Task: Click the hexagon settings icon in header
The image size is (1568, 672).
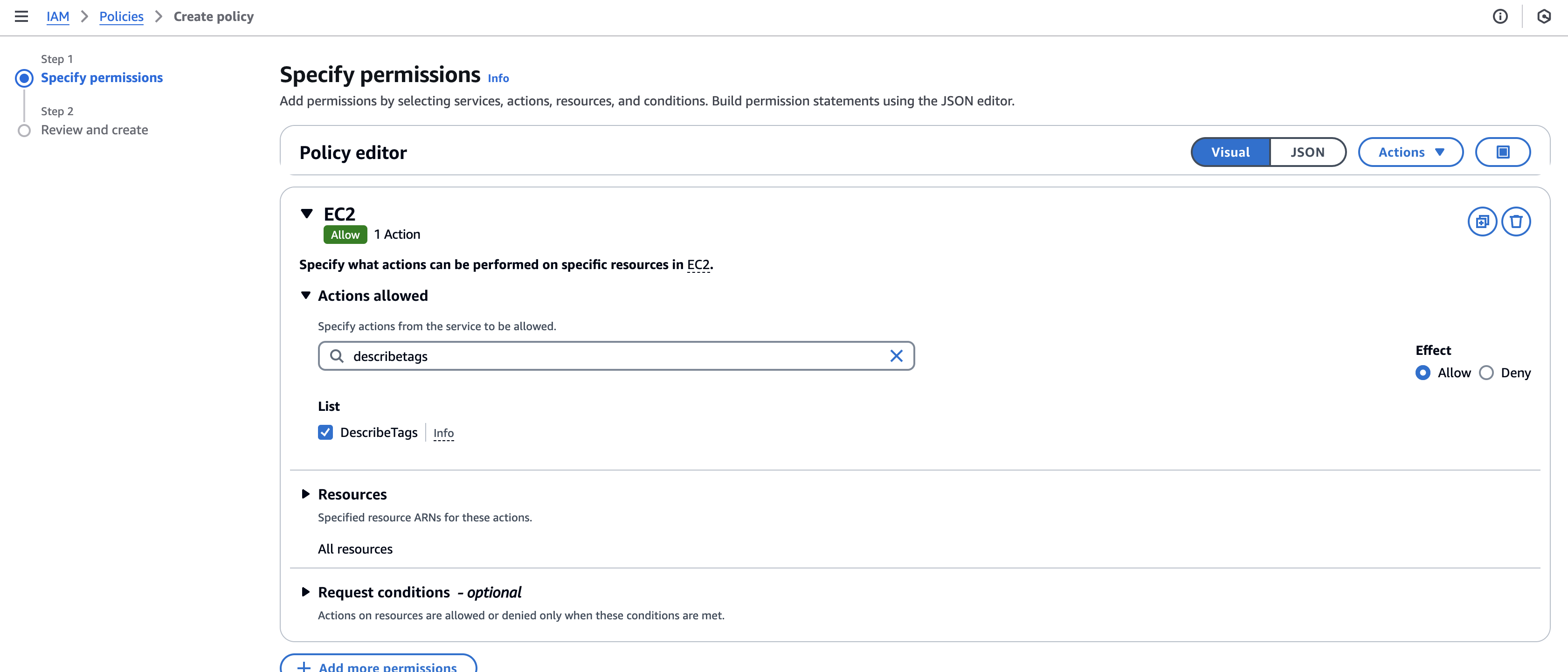Action: tap(1544, 16)
